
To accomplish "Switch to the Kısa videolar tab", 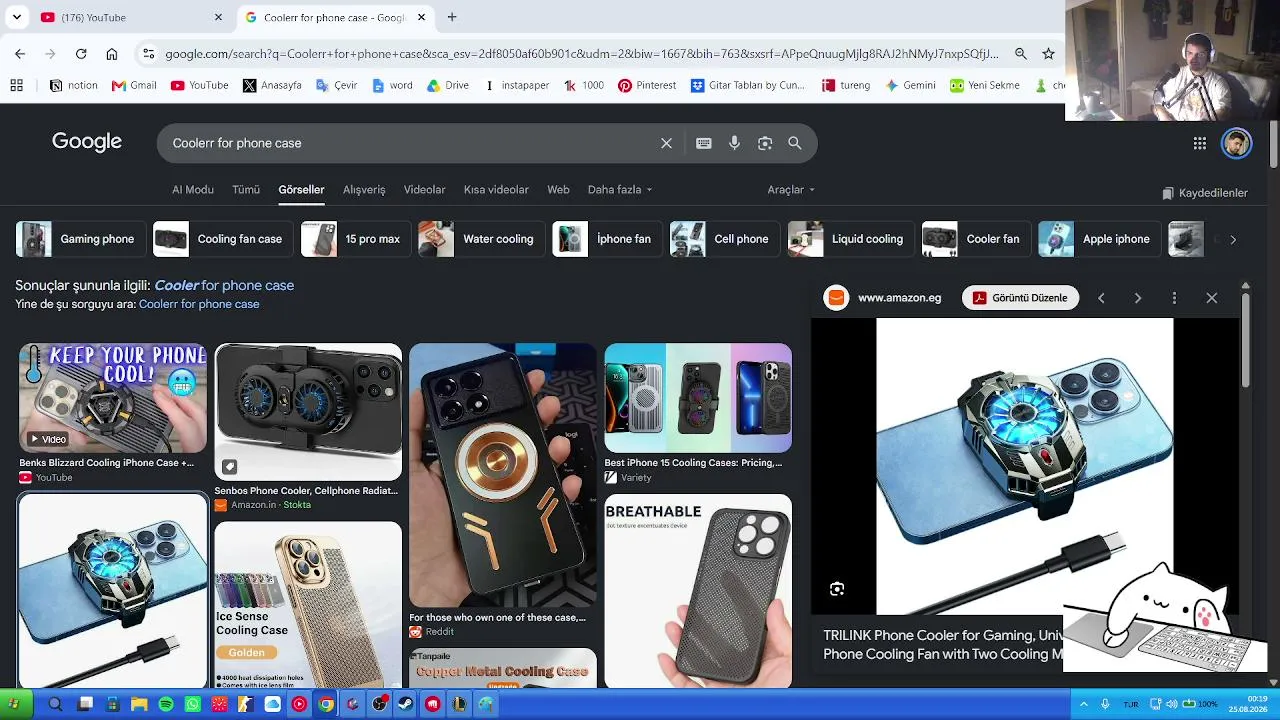I will point(496,190).
